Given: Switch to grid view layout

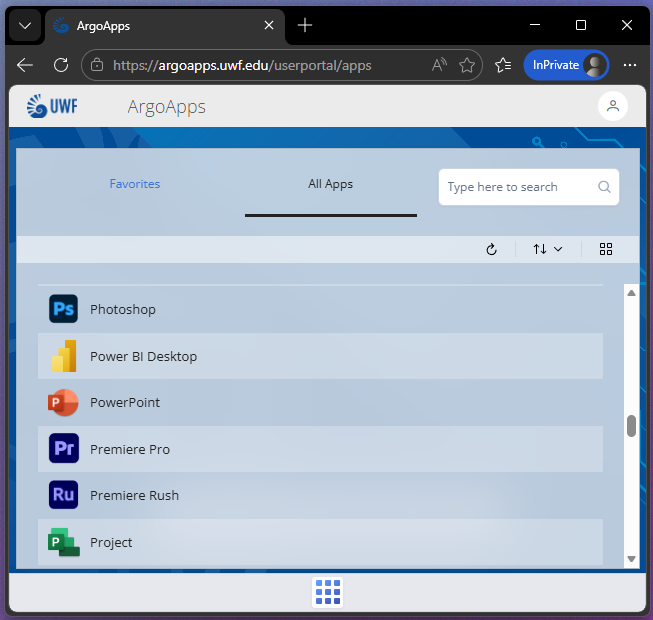Looking at the screenshot, I should (606, 249).
